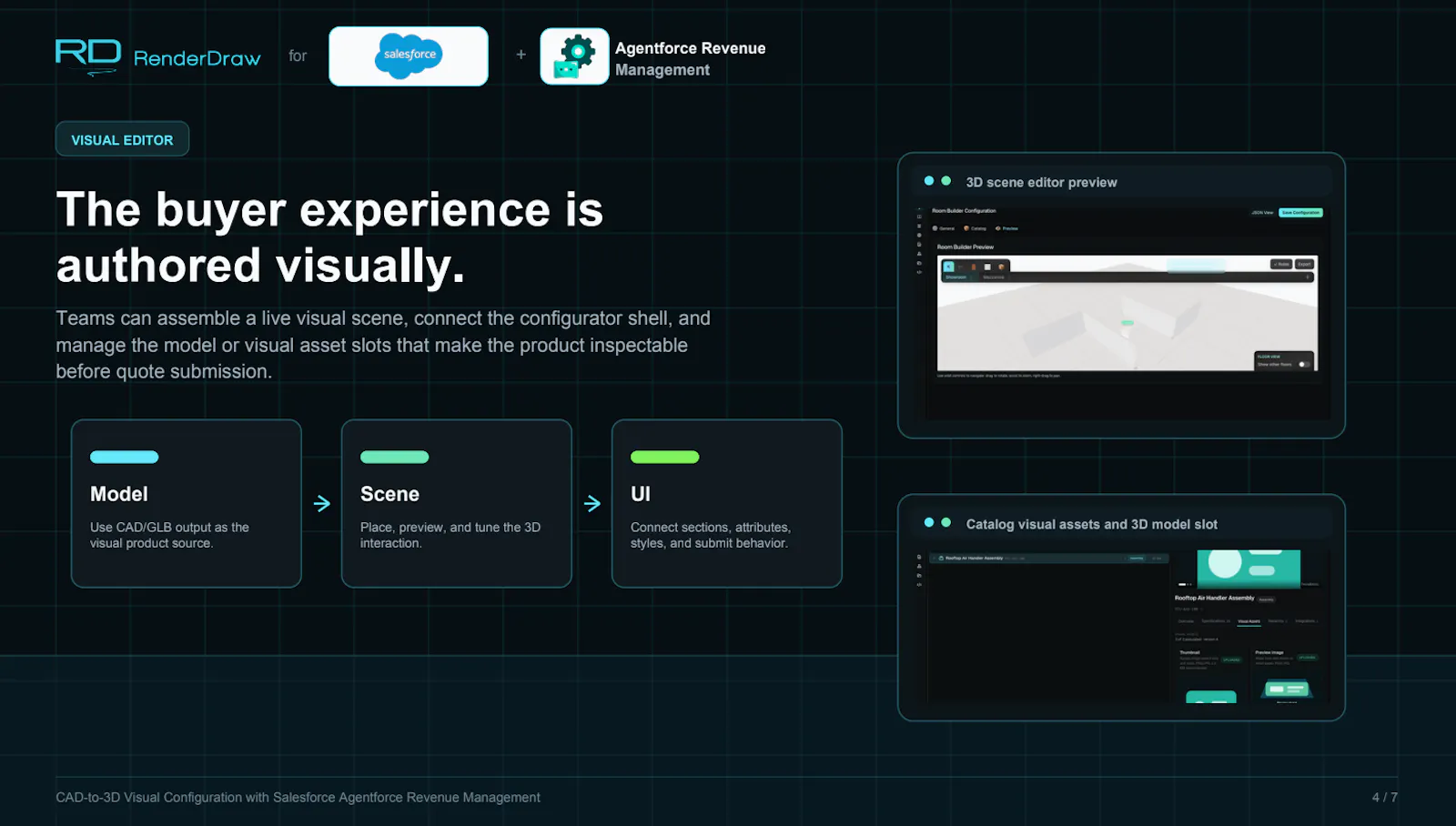1456x826 pixels.
Task: Select the white square tool in Room Builder toolbar
Action: [x=987, y=267]
